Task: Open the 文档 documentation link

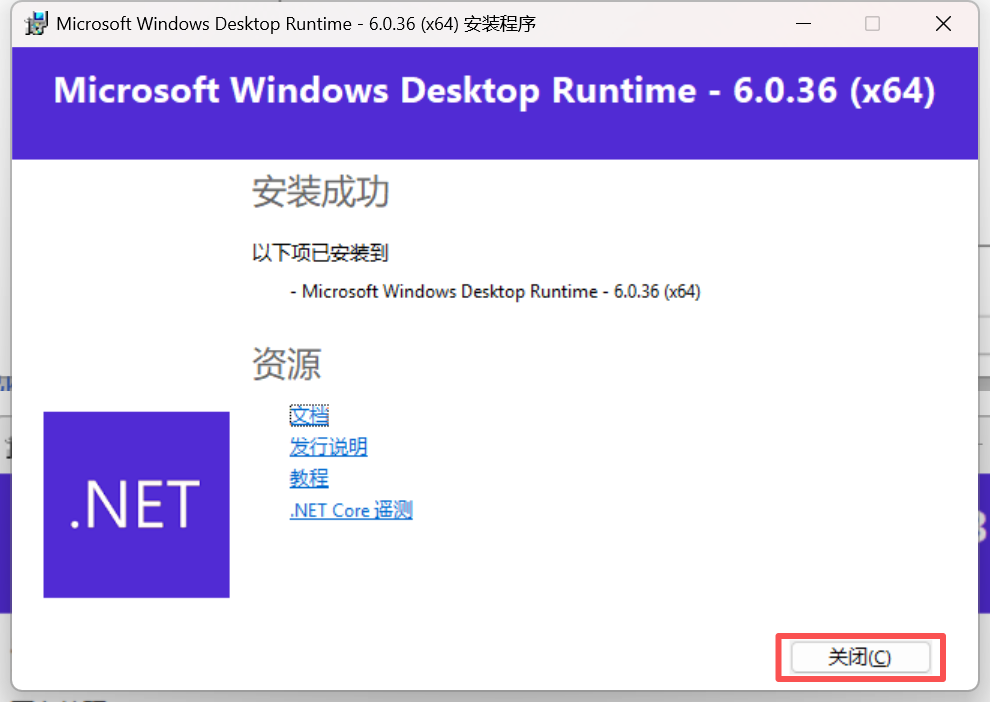Action: point(309,415)
